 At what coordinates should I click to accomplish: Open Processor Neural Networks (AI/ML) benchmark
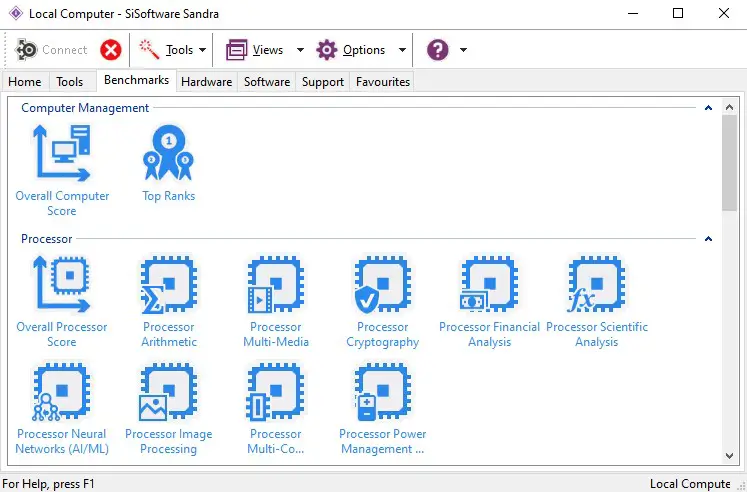pos(62,409)
